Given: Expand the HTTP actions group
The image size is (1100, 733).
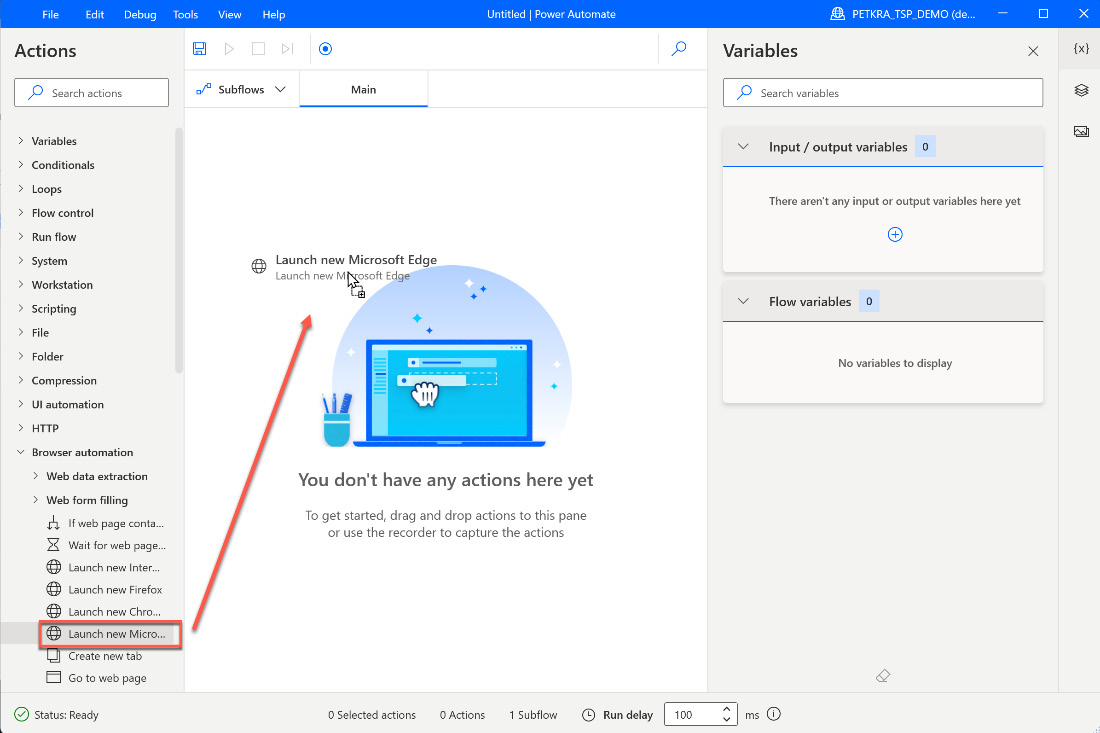Looking at the screenshot, I should (20, 428).
